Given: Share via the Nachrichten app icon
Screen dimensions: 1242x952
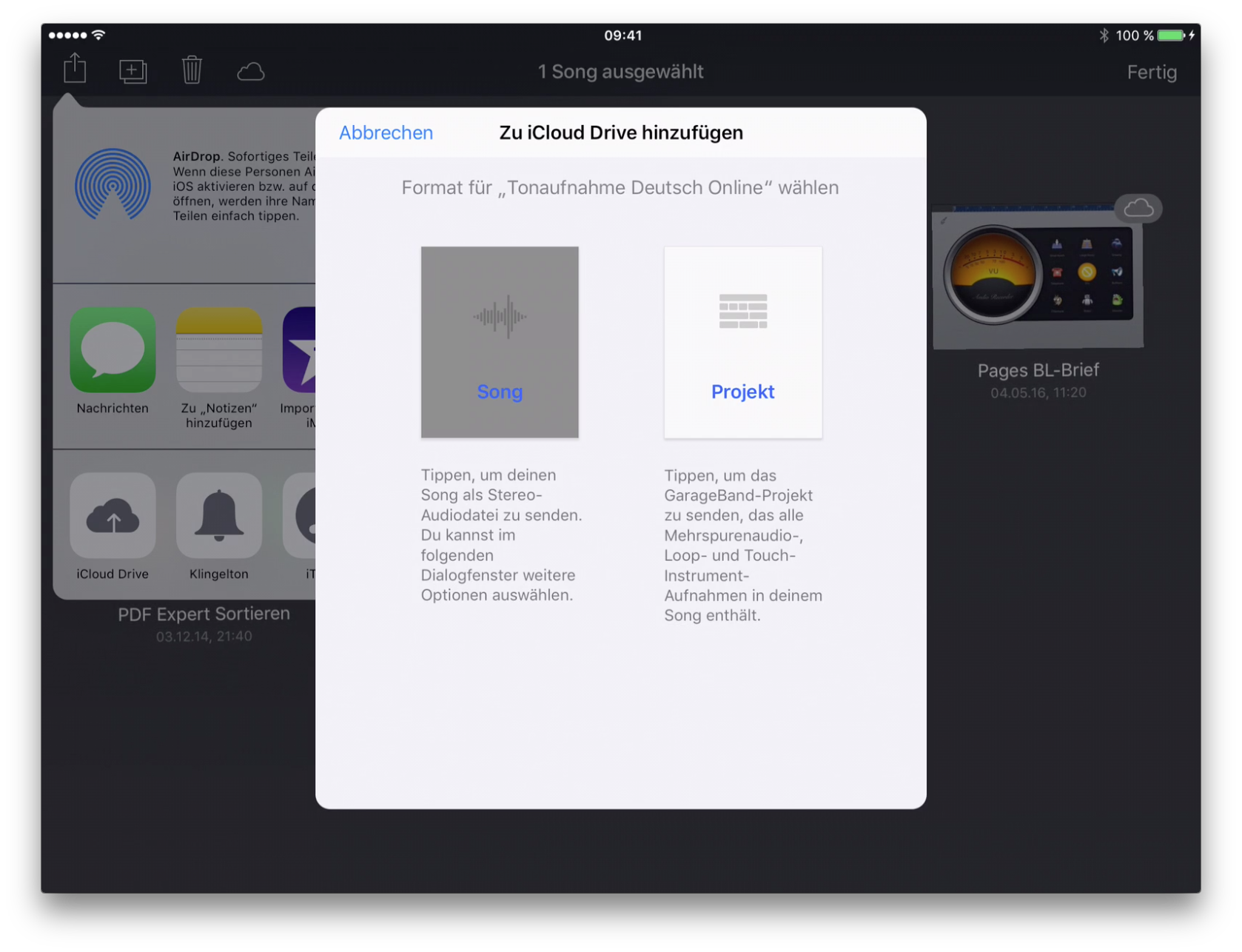Looking at the screenshot, I should tap(113, 350).
